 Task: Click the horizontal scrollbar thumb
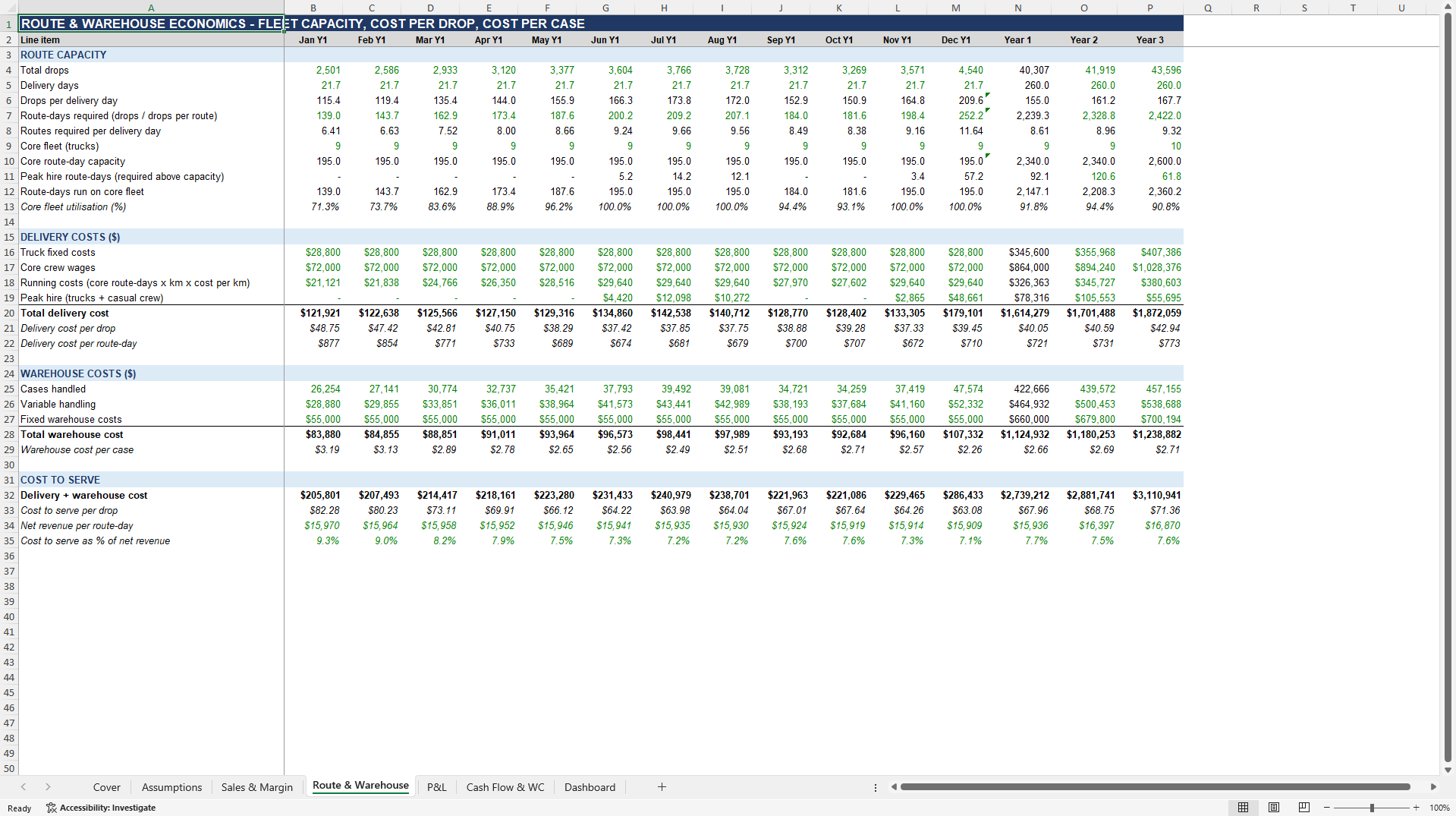coord(1155,787)
